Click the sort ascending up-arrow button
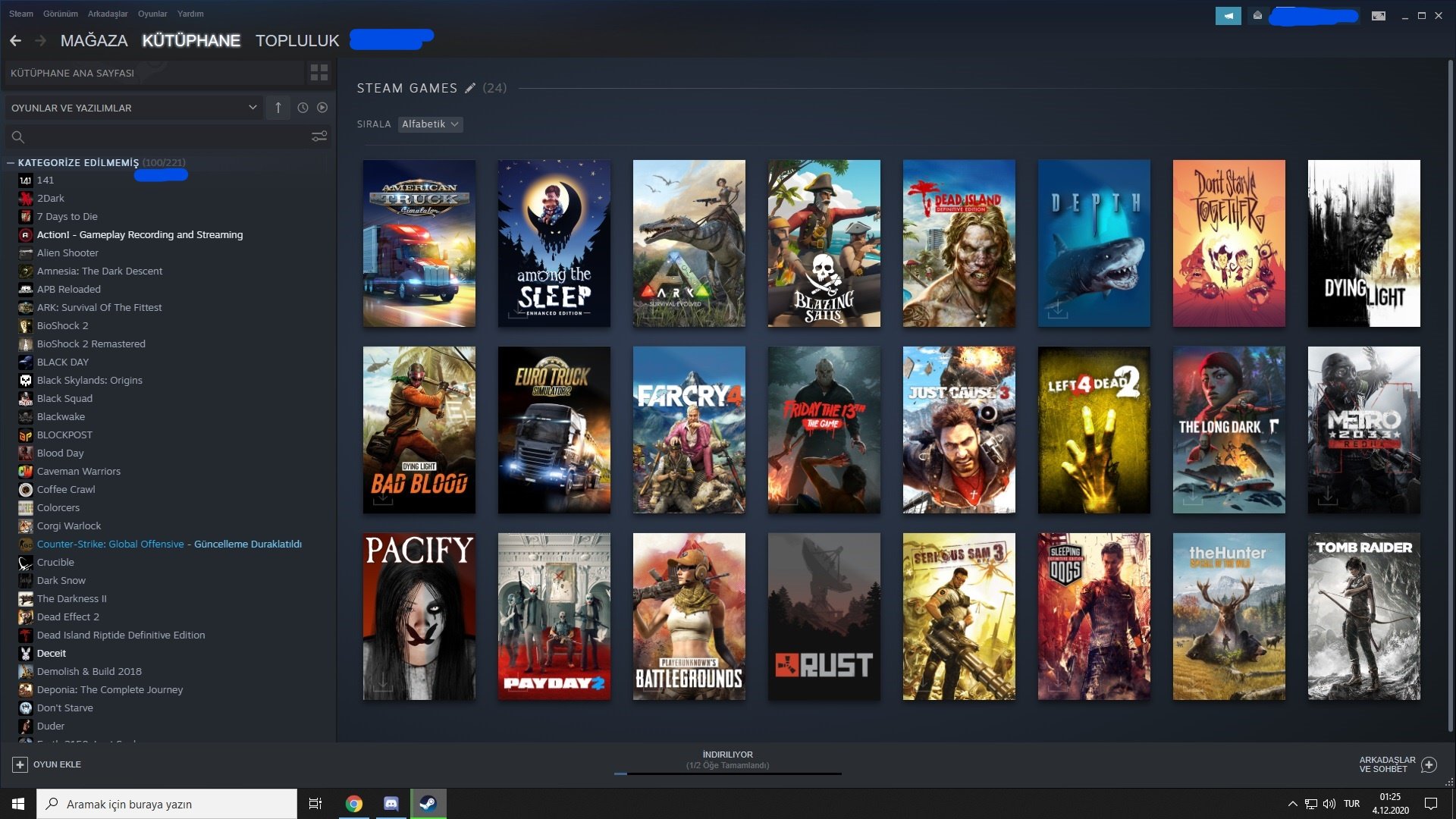 [278, 108]
